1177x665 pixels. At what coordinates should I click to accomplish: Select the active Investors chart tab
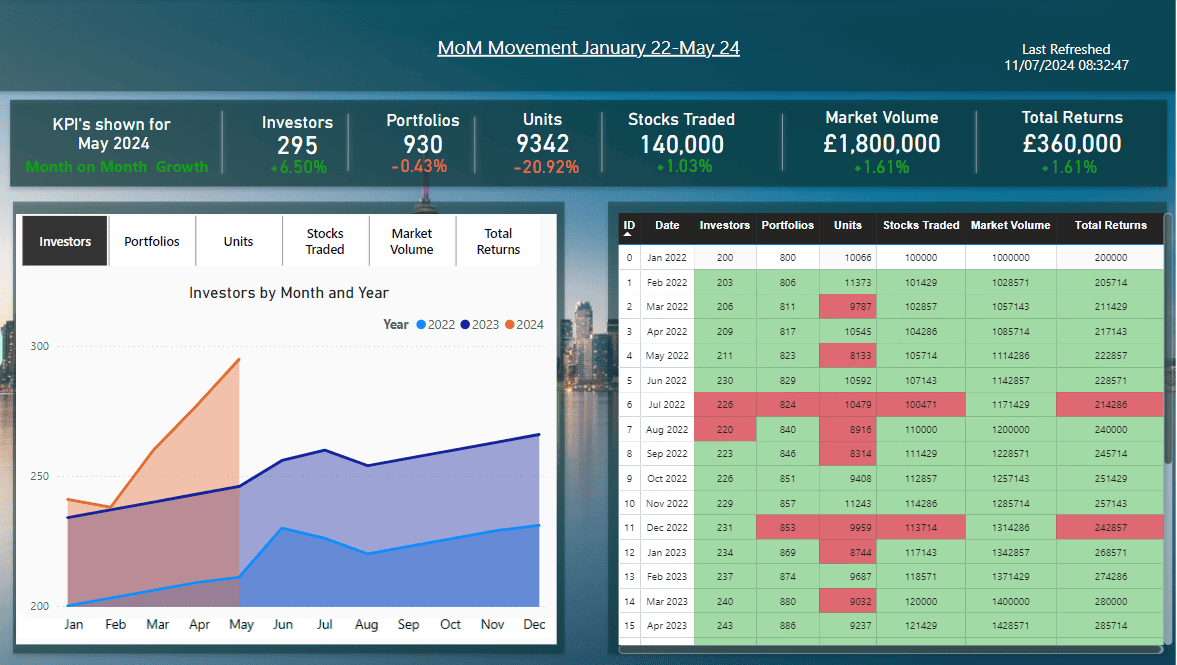point(65,241)
